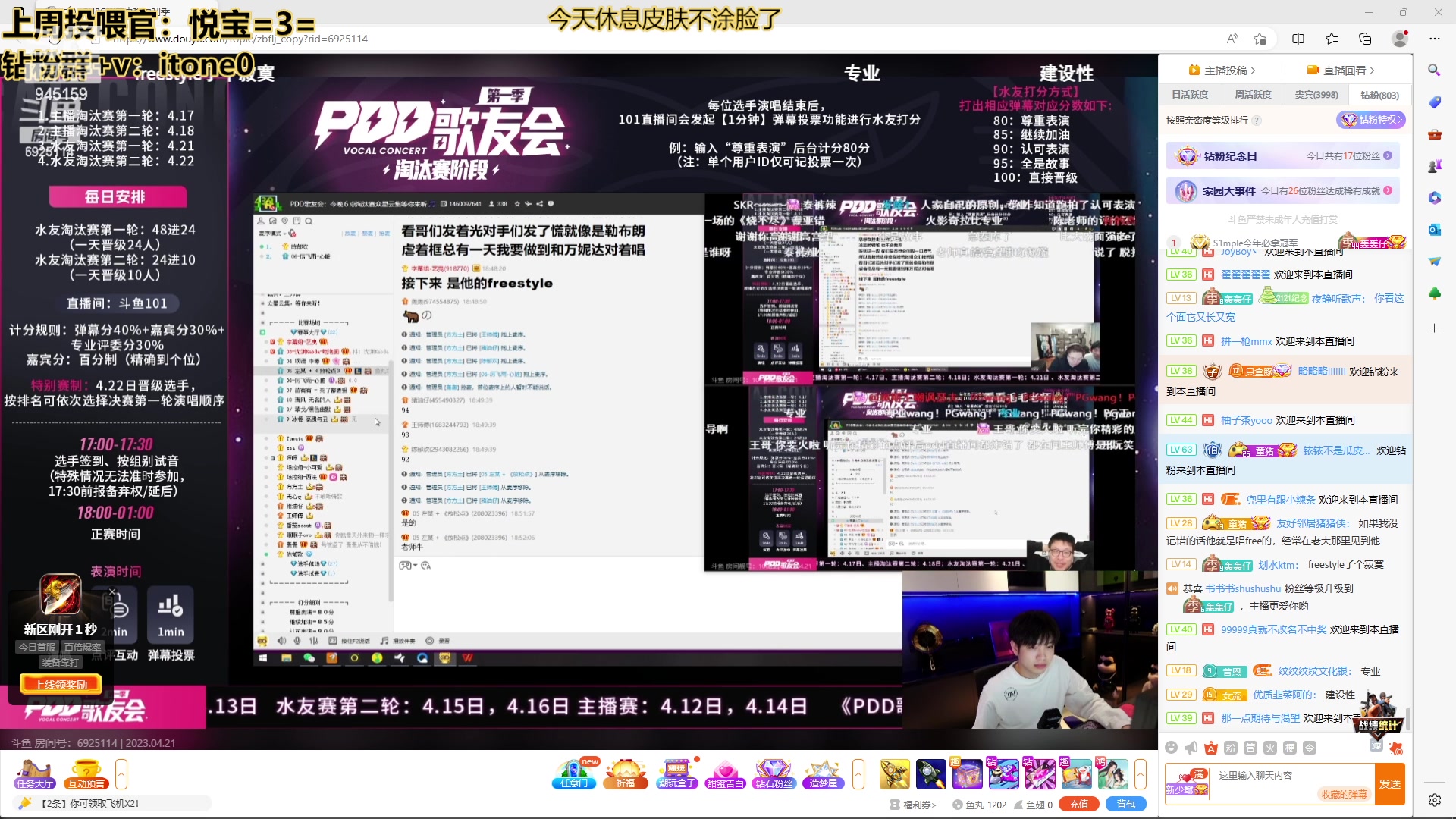
Task: Open the 祈福 feature icon
Action: point(626,774)
